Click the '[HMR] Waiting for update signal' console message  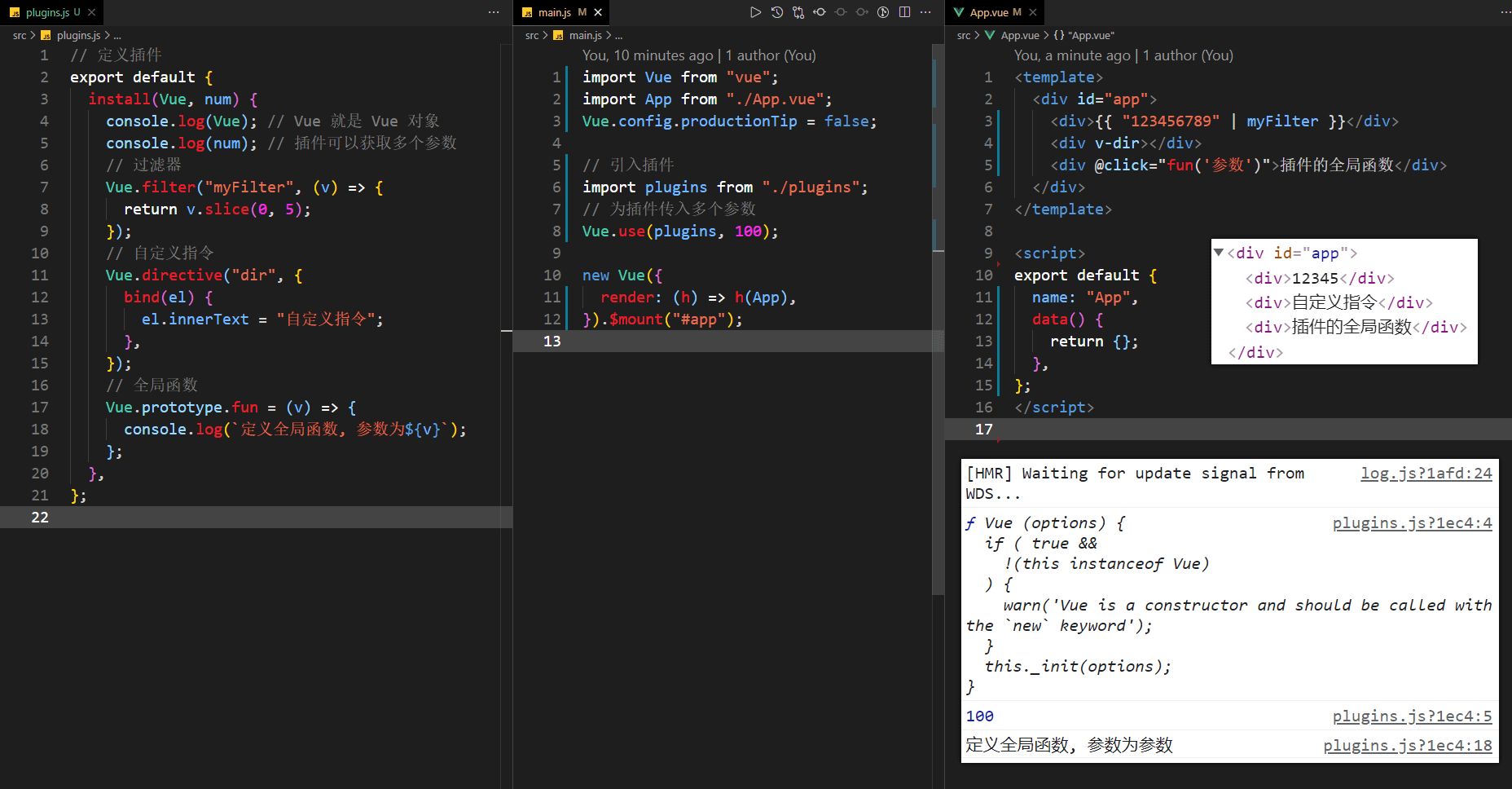coord(1135,483)
